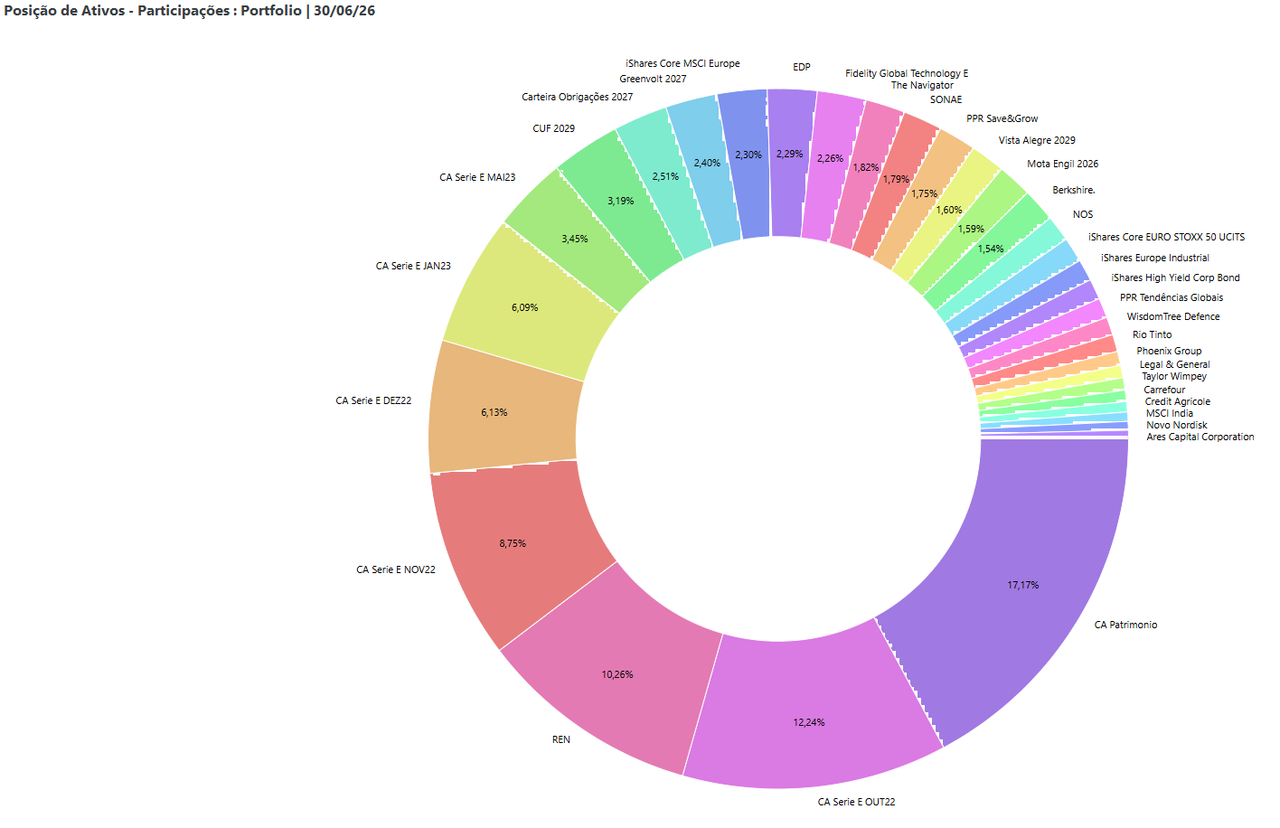1280x828 pixels.
Task: Select the Fidelity Global Technology E slice
Action: click(830, 160)
